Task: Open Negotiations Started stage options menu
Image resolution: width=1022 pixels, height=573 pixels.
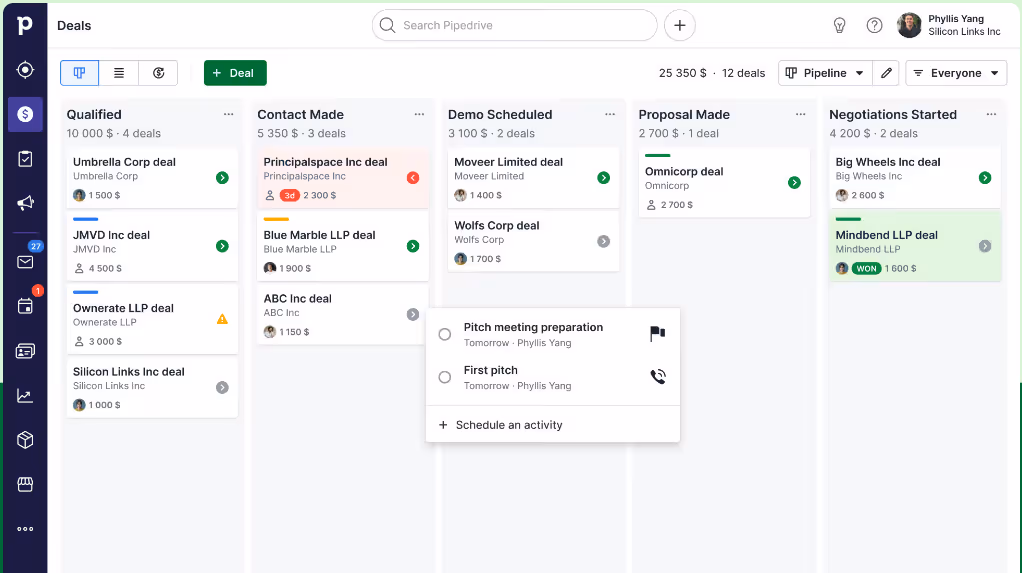Action: click(x=991, y=114)
